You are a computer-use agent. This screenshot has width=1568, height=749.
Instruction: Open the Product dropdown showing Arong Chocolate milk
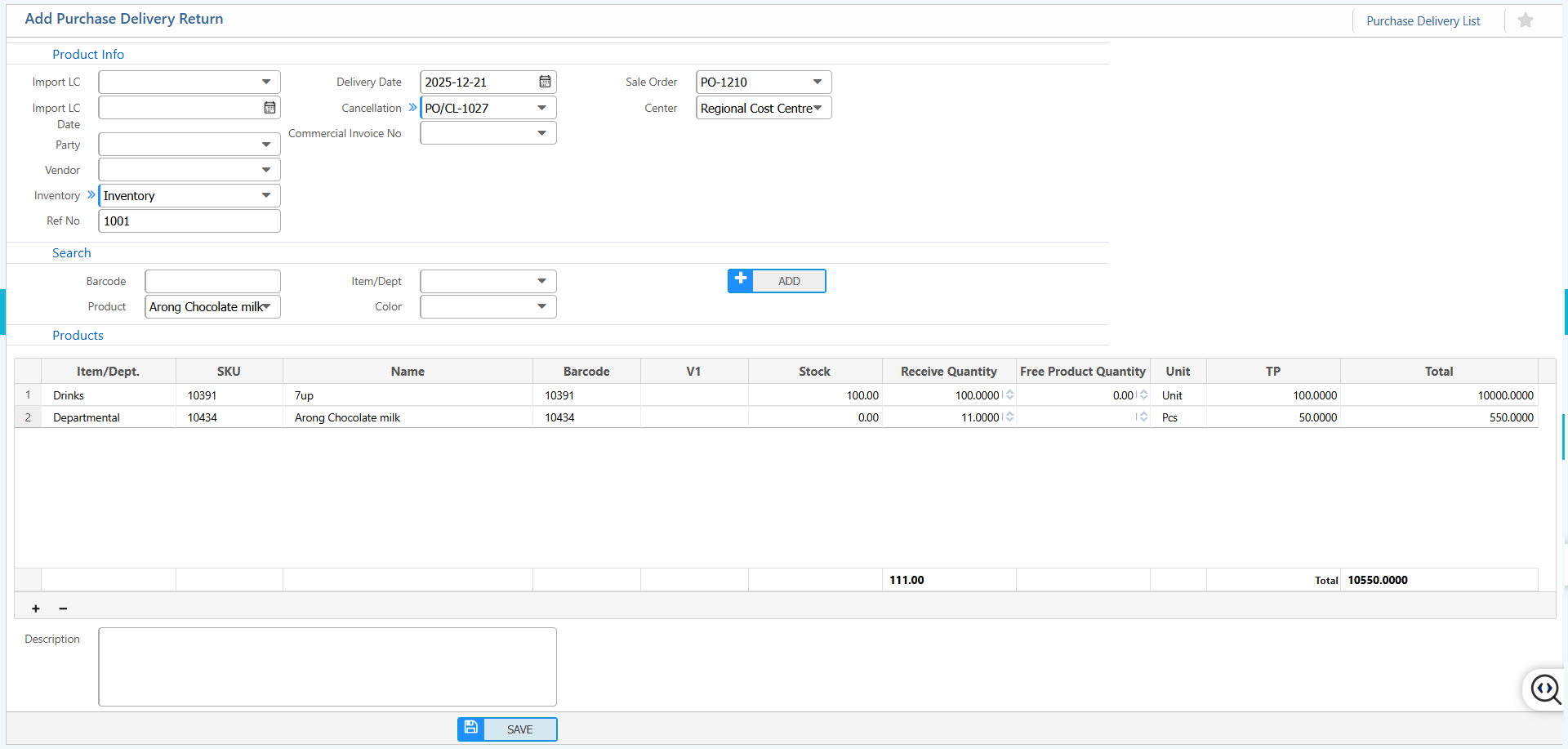(x=267, y=306)
